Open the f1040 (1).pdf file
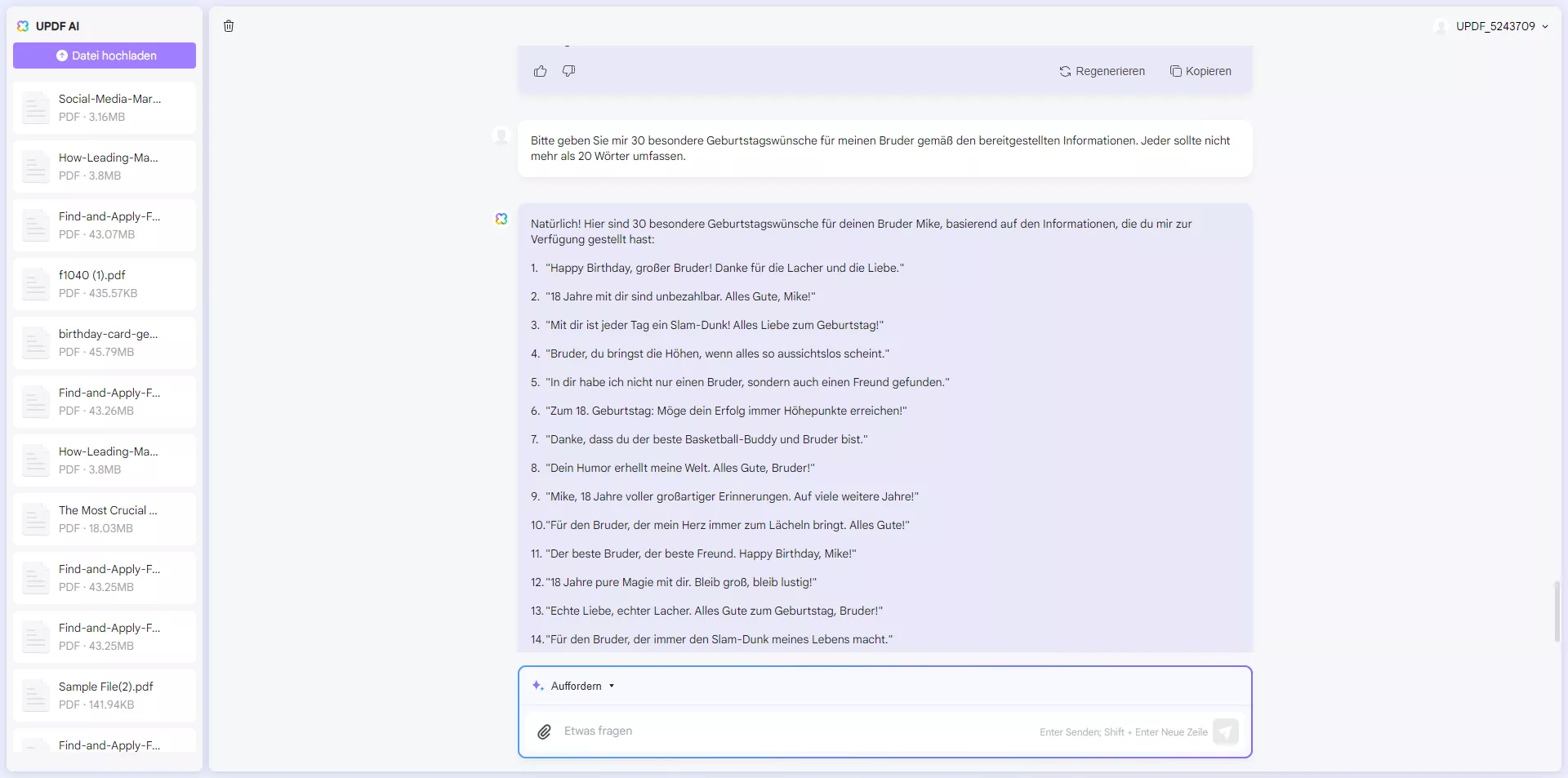This screenshot has width=1568, height=778. click(x=105, y=284)
